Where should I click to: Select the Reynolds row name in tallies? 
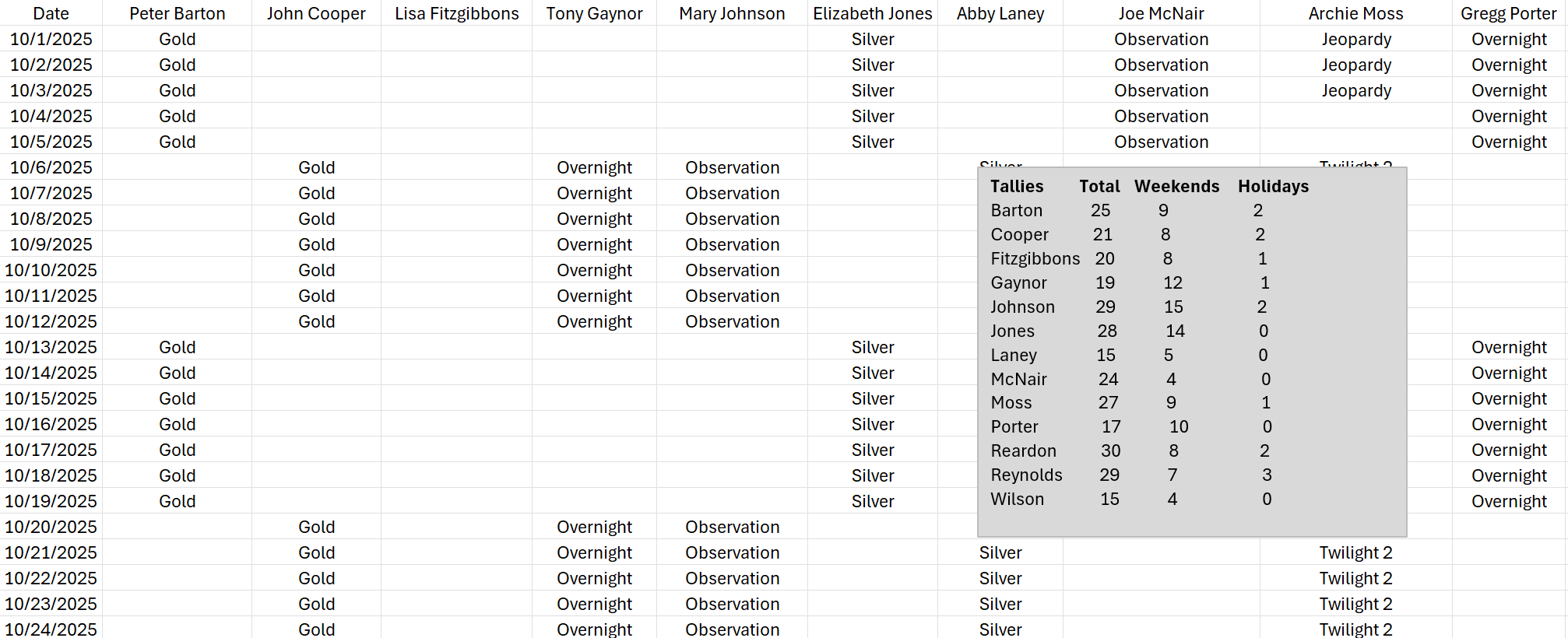tap(1026, 475)
